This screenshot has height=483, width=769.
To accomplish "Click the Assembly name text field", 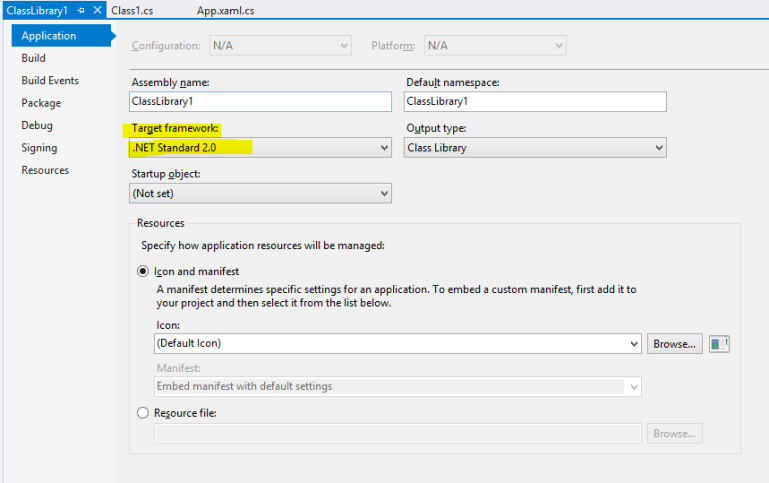I will coord(260,102).
